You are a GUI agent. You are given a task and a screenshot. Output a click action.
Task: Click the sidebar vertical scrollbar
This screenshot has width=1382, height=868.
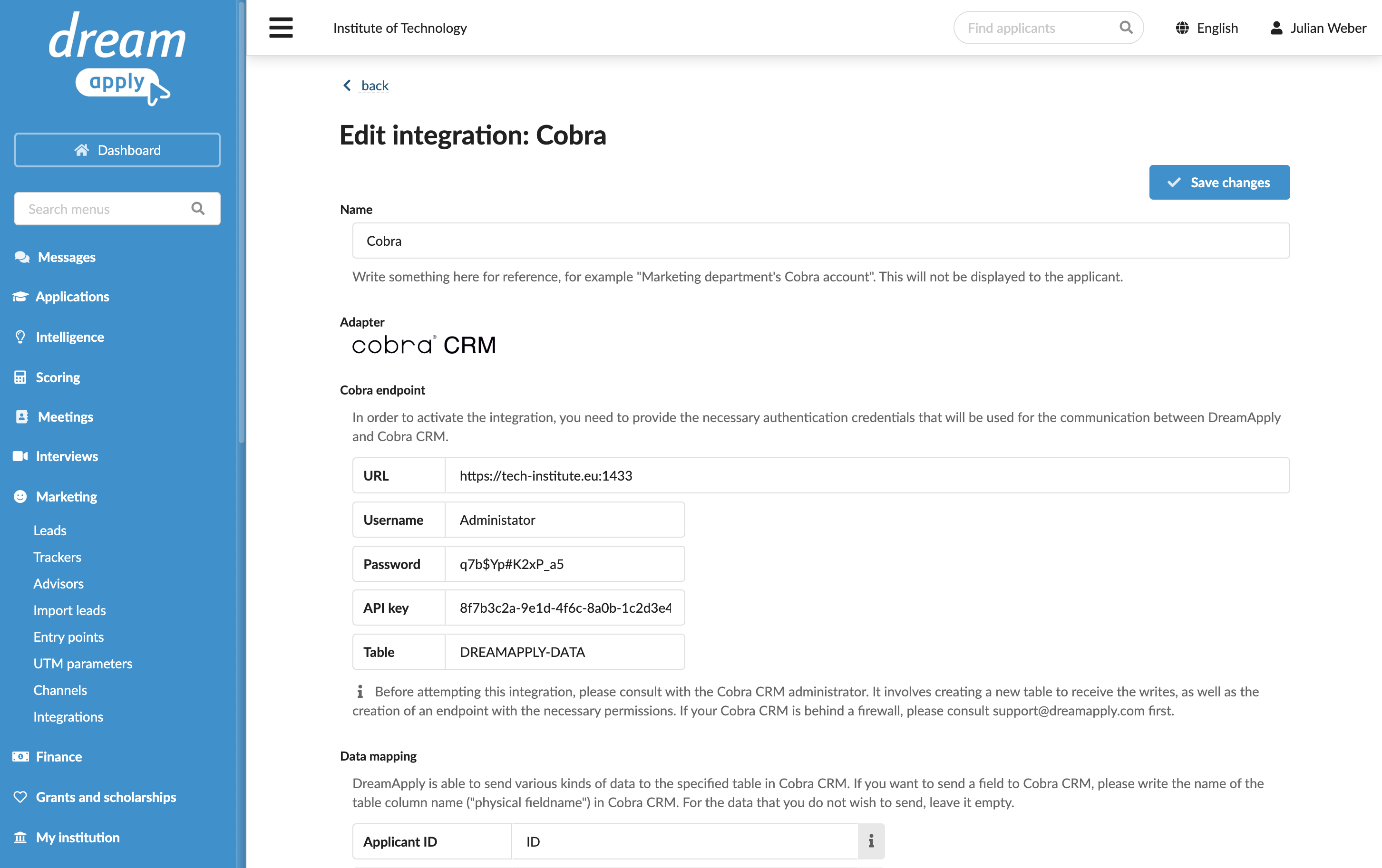pos(242,224)
